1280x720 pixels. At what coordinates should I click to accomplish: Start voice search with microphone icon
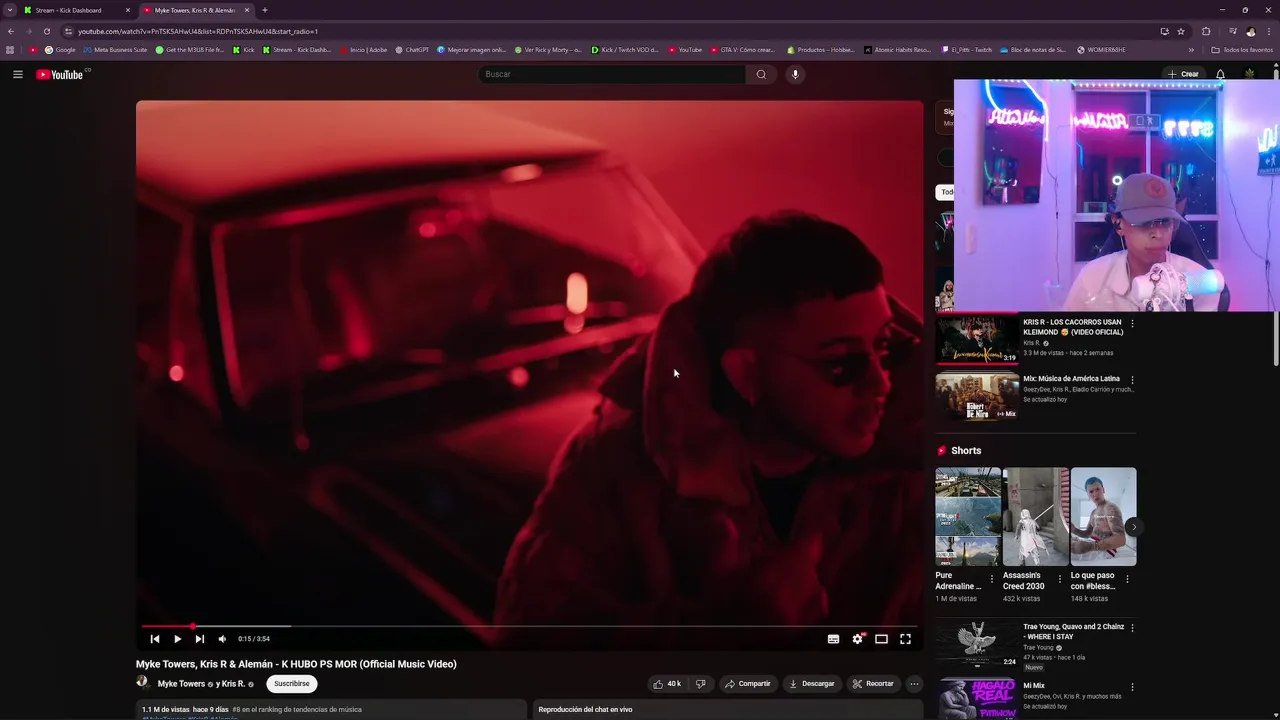coord(795,74)
